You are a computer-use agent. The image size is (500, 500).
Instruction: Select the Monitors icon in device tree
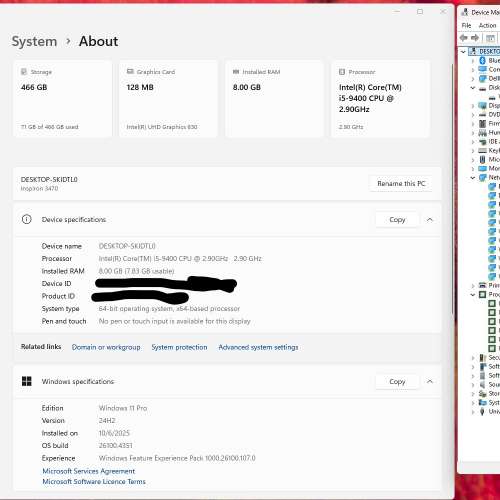click(482, 168)
